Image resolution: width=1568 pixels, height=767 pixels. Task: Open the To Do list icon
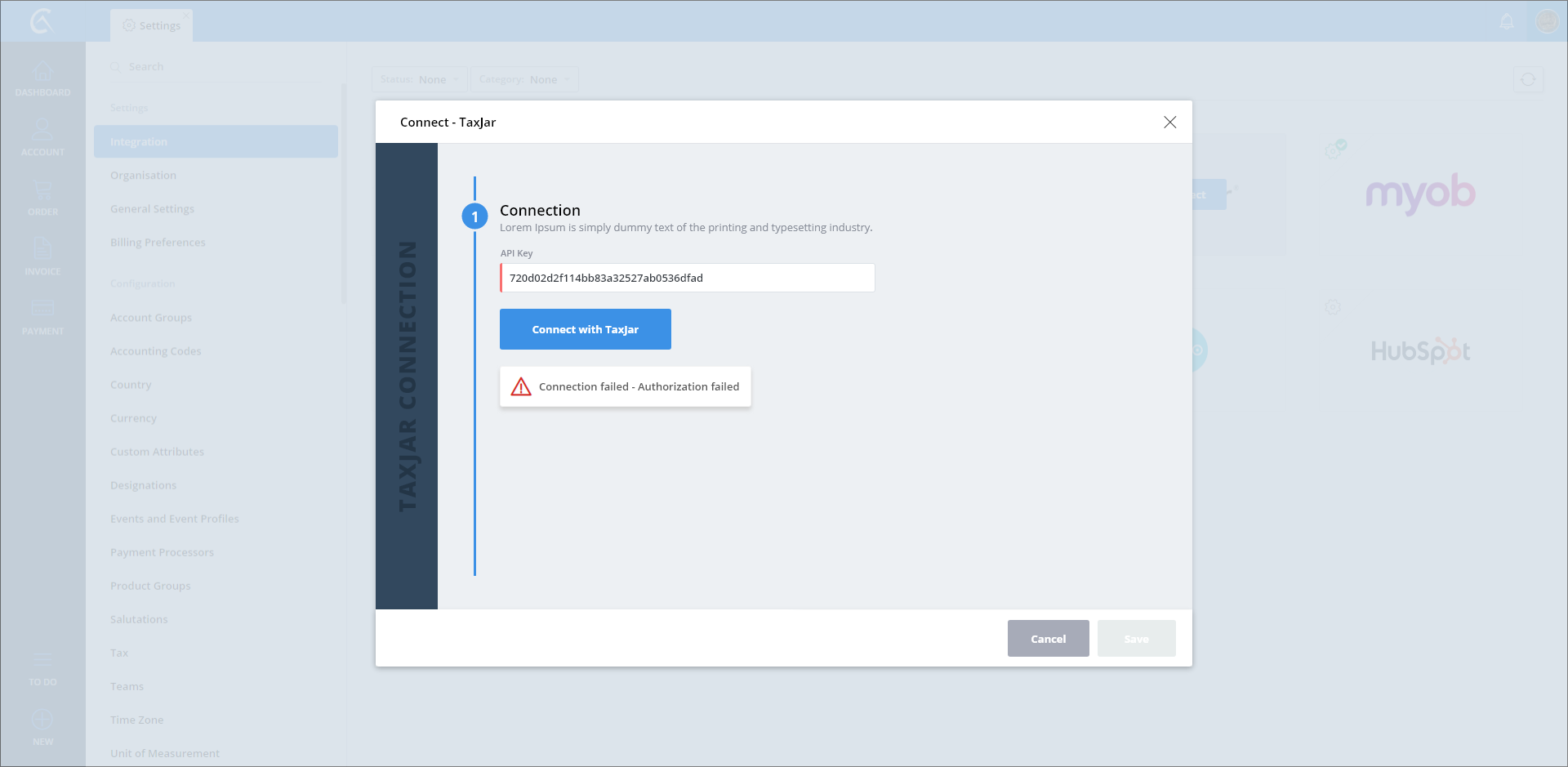coord(42,661)
